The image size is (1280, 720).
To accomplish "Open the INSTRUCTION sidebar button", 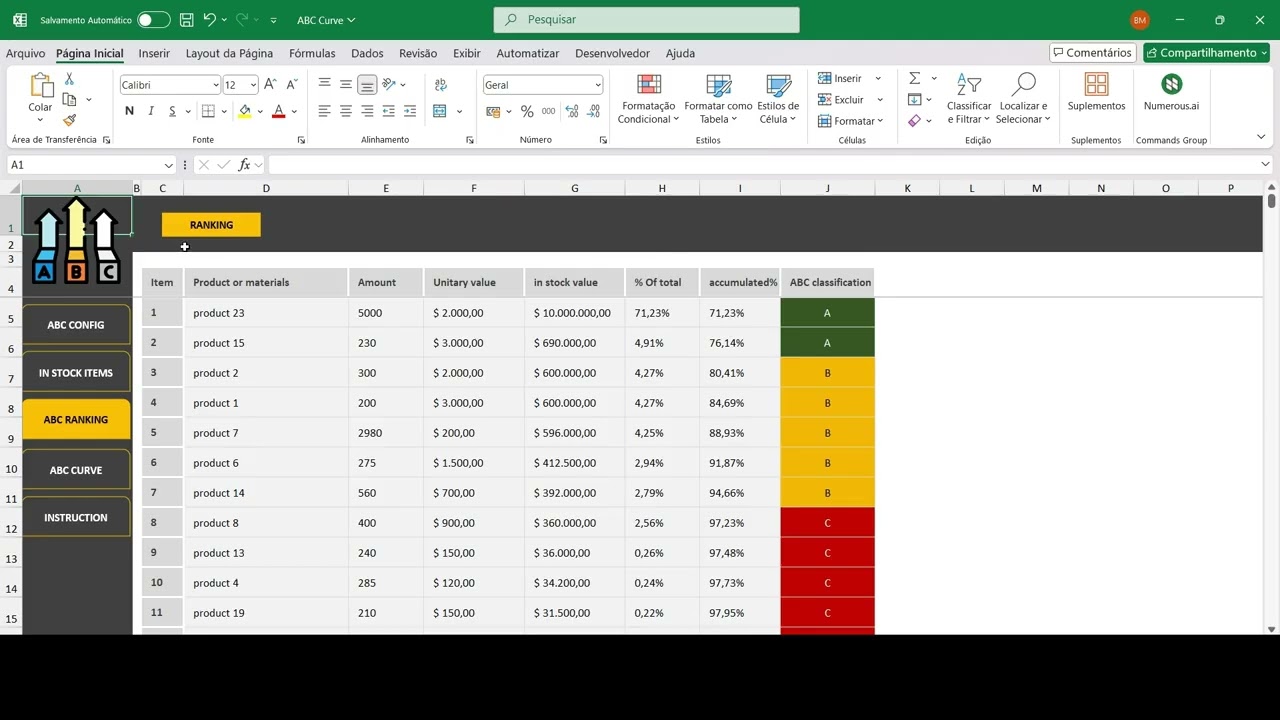I will tap(76, 518).
